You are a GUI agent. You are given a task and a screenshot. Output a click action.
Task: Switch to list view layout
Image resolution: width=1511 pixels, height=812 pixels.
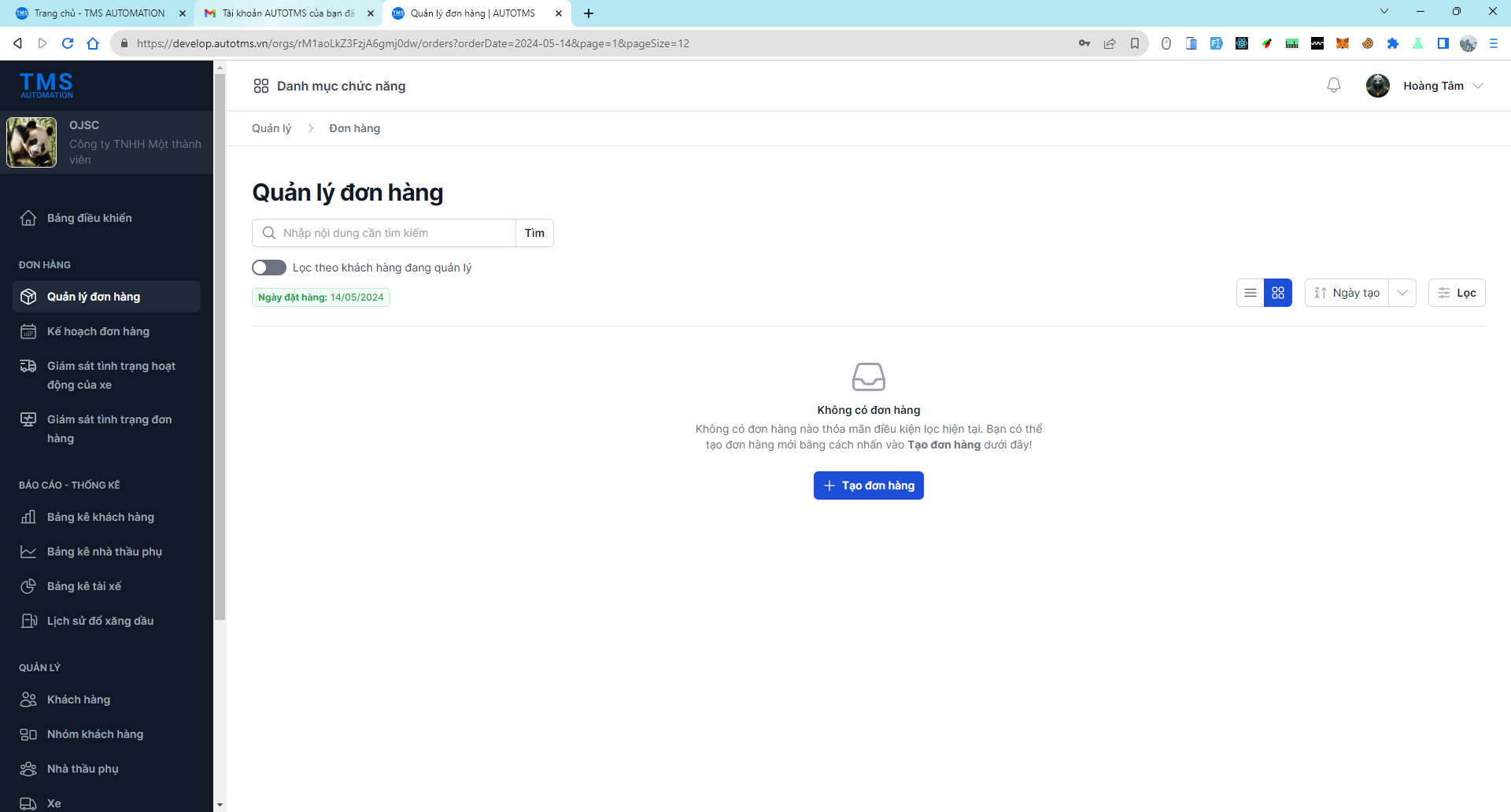tap(1250, 293)
